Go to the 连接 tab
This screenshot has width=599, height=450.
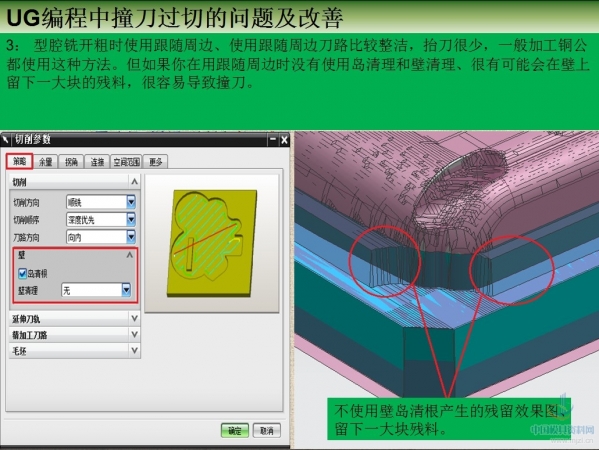[x=97, y=162]
